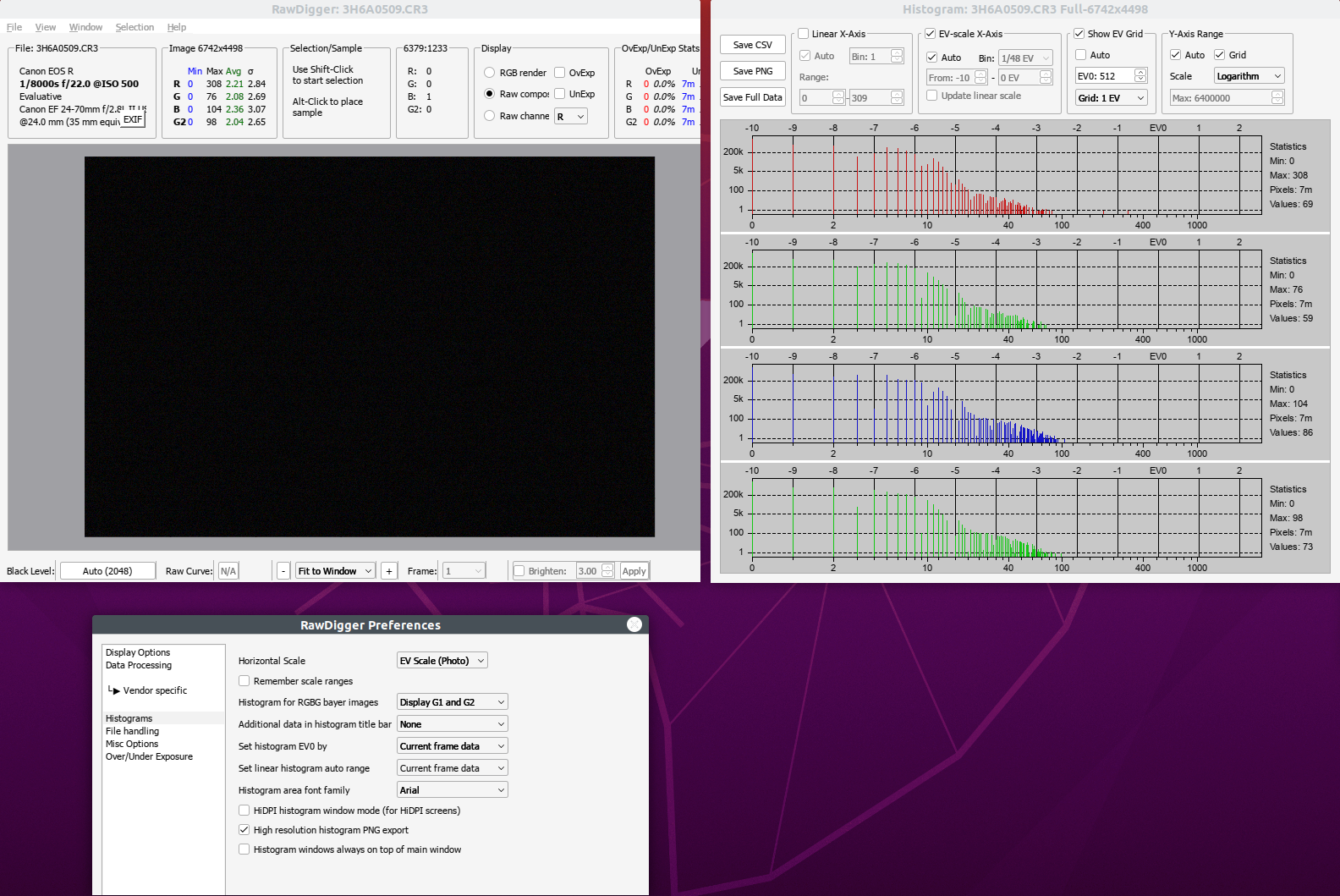Click the Brighten value spinner arrows
This screenshot has width=1340, height=896.
(607, 571)
